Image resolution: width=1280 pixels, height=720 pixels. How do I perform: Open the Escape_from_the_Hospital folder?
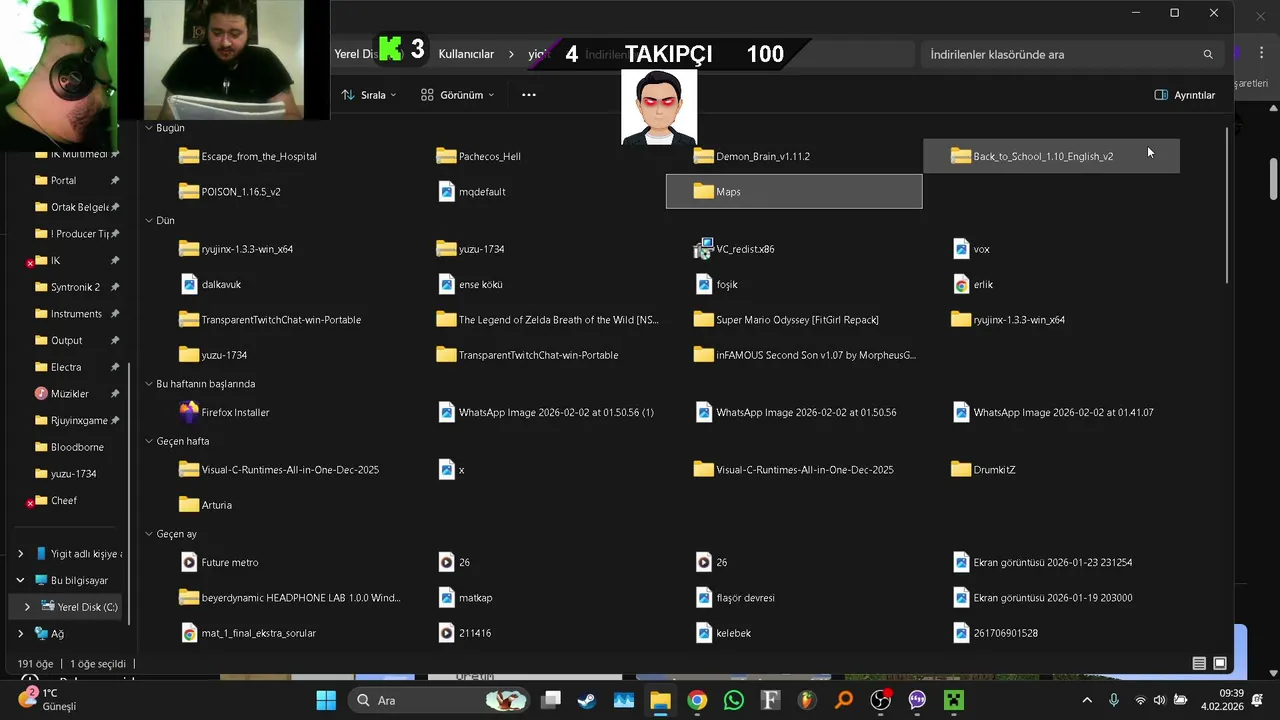click(x=248, y=156)
